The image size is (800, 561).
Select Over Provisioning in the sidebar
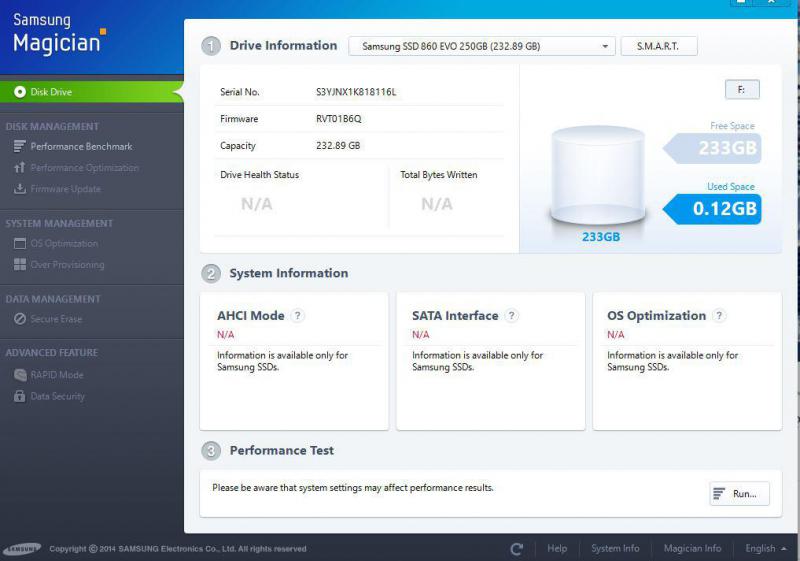point(67,265)
